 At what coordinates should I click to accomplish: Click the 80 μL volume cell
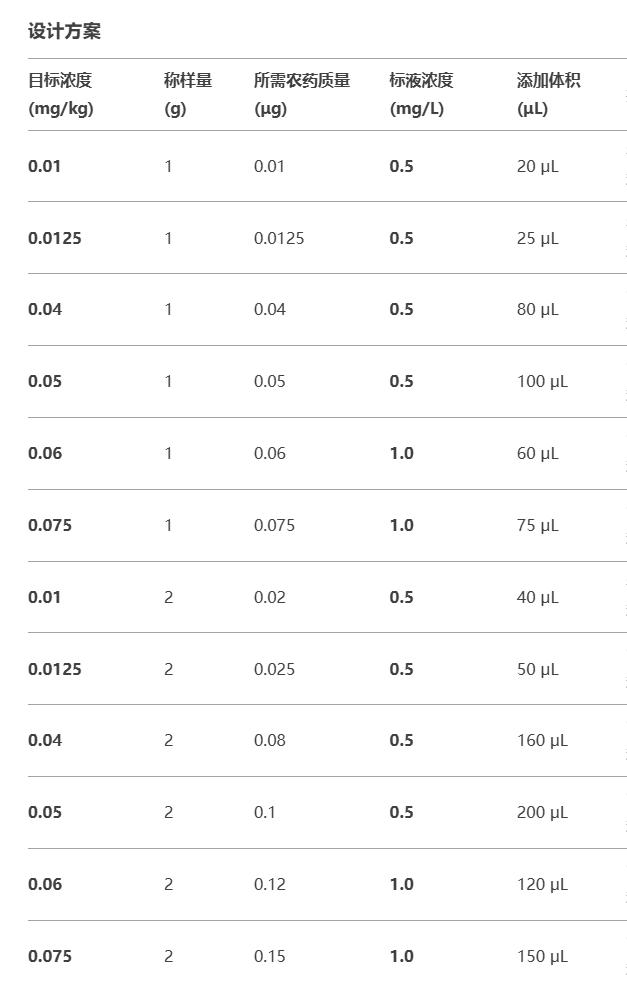537,310
